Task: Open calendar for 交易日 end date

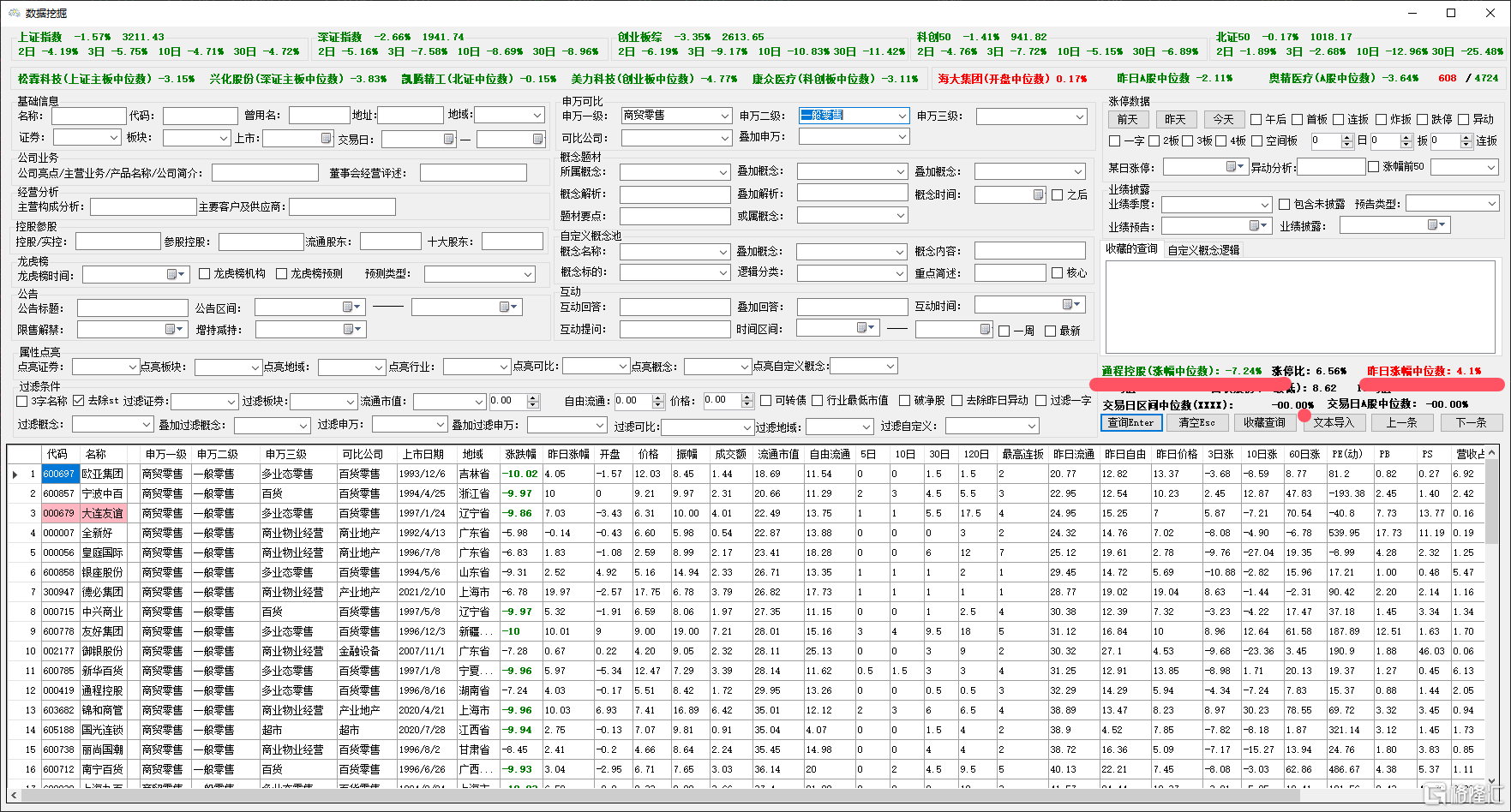Action: pos(538,139)
